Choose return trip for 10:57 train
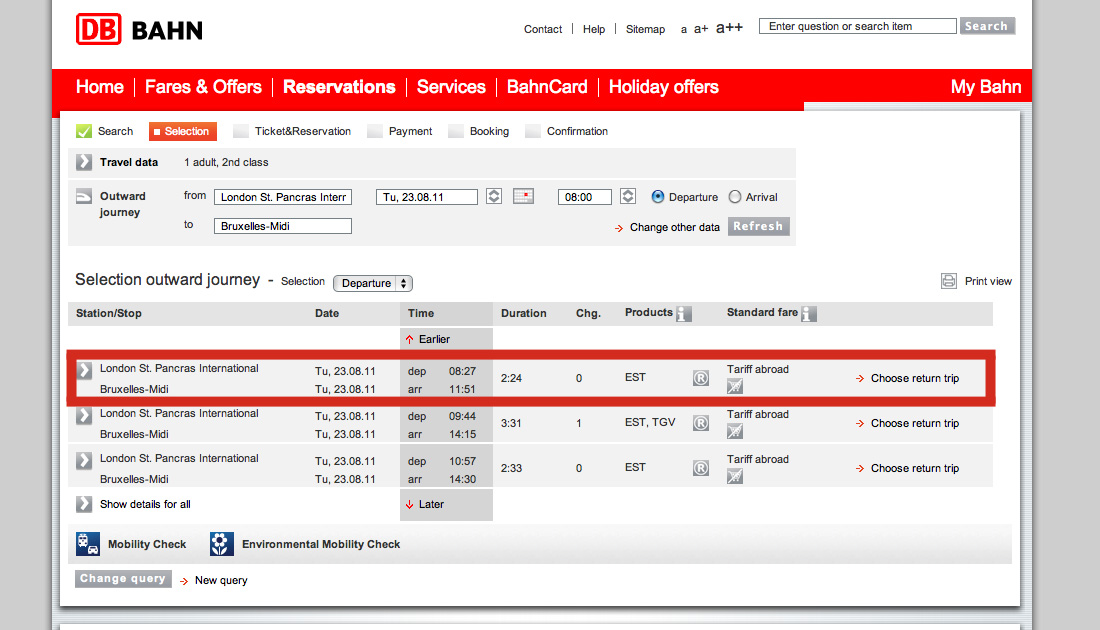 (x=914, y=468)
